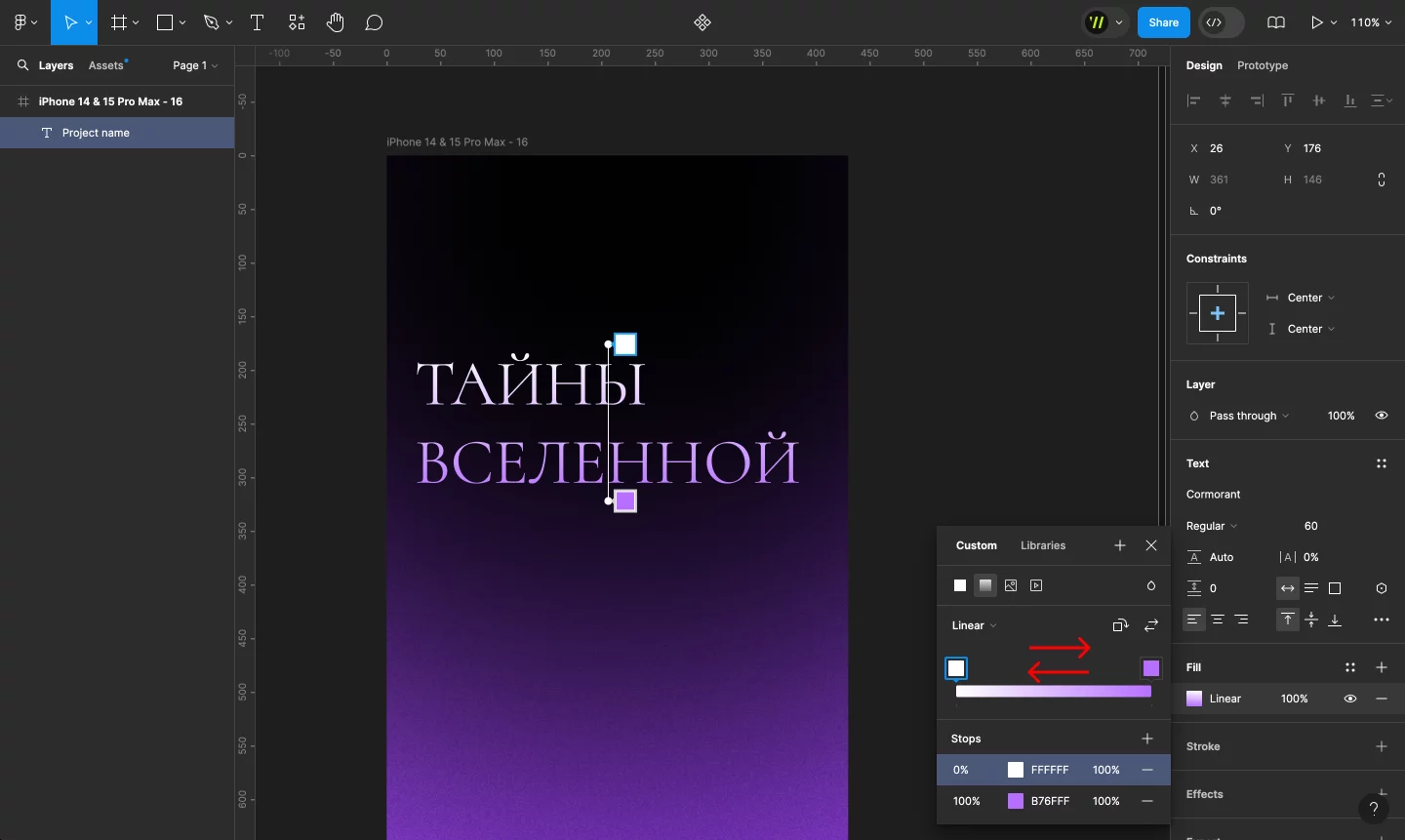Add a gradient stop with plus
Viewport: 1405px width, 840px height.
1147,739
